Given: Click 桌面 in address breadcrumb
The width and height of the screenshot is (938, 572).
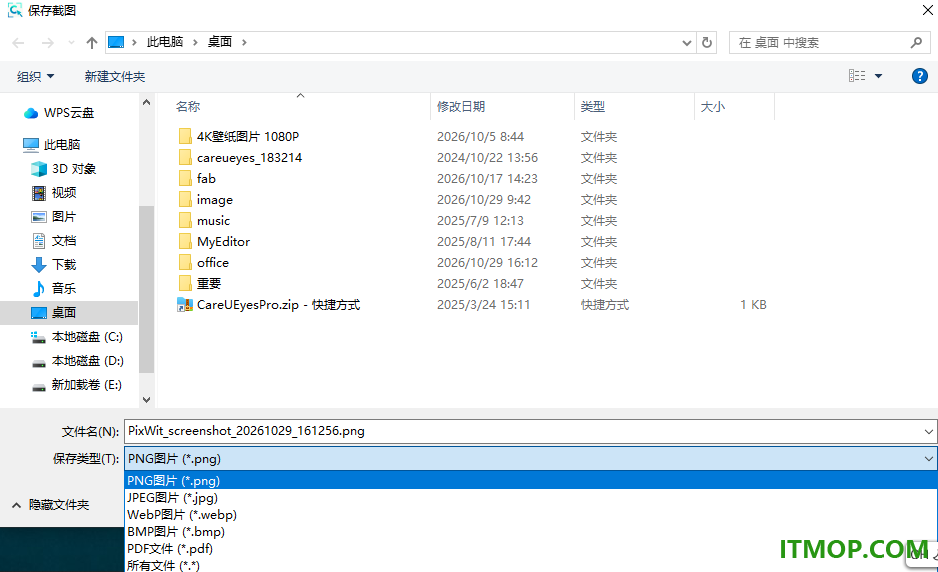Looking at the screenshot, I should (x=220, y=42).
